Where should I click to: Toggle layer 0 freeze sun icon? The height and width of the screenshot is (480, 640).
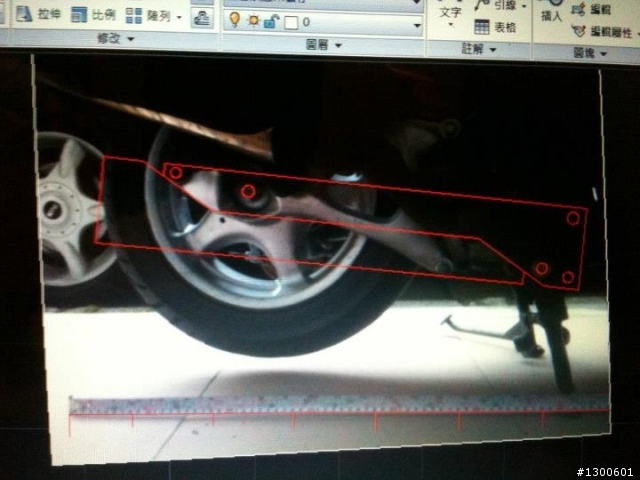253,20
